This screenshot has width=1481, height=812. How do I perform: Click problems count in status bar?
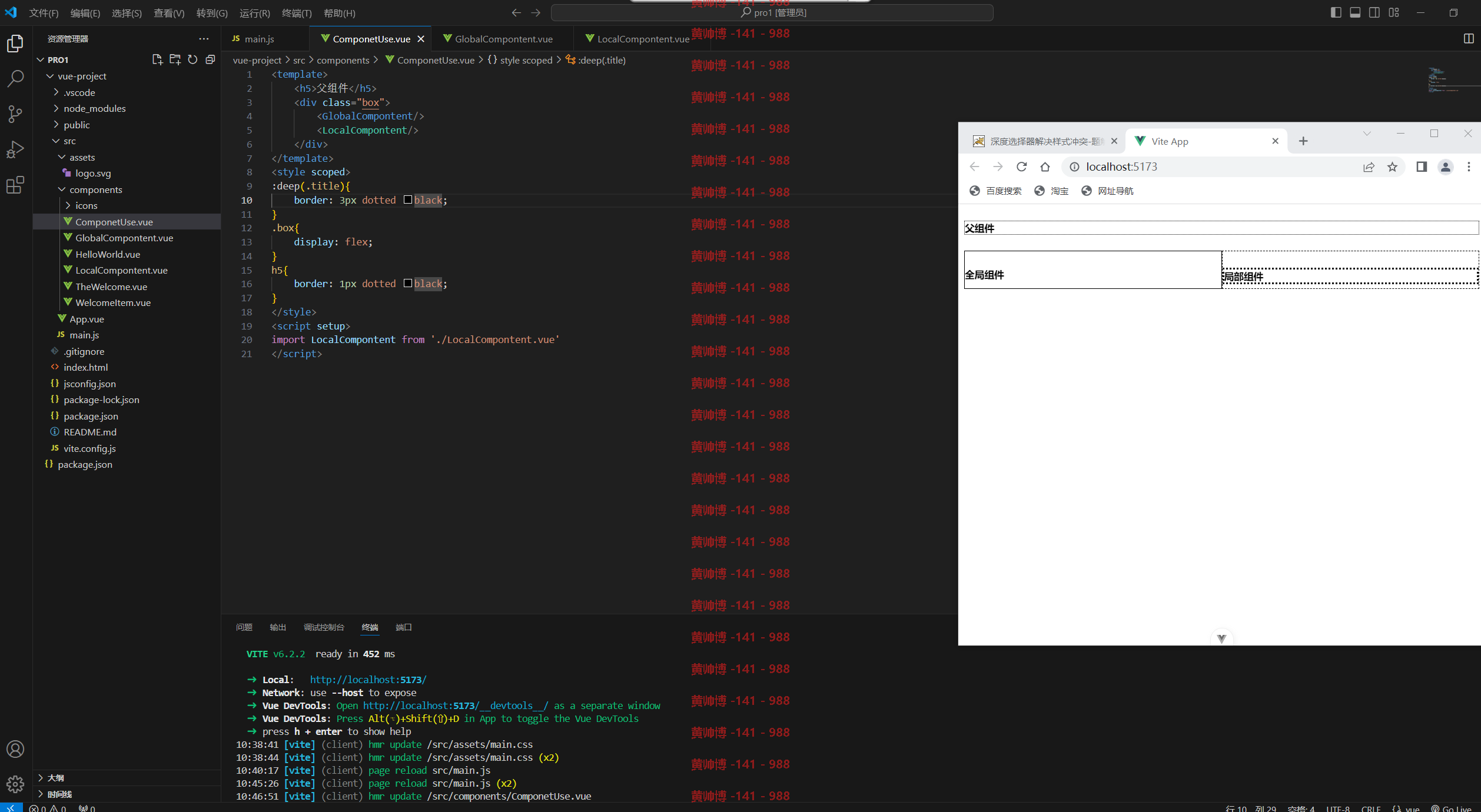tap(48, 808)
